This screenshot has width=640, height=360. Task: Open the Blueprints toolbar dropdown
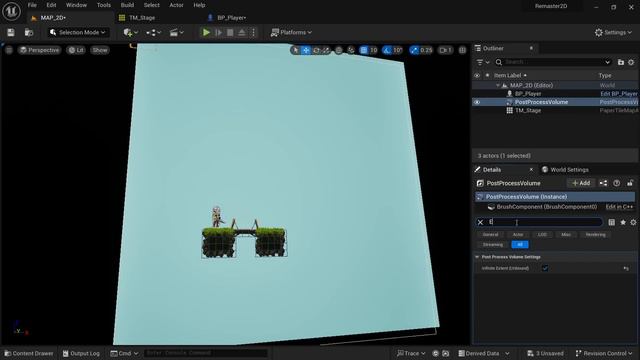(x=153, y=32)
